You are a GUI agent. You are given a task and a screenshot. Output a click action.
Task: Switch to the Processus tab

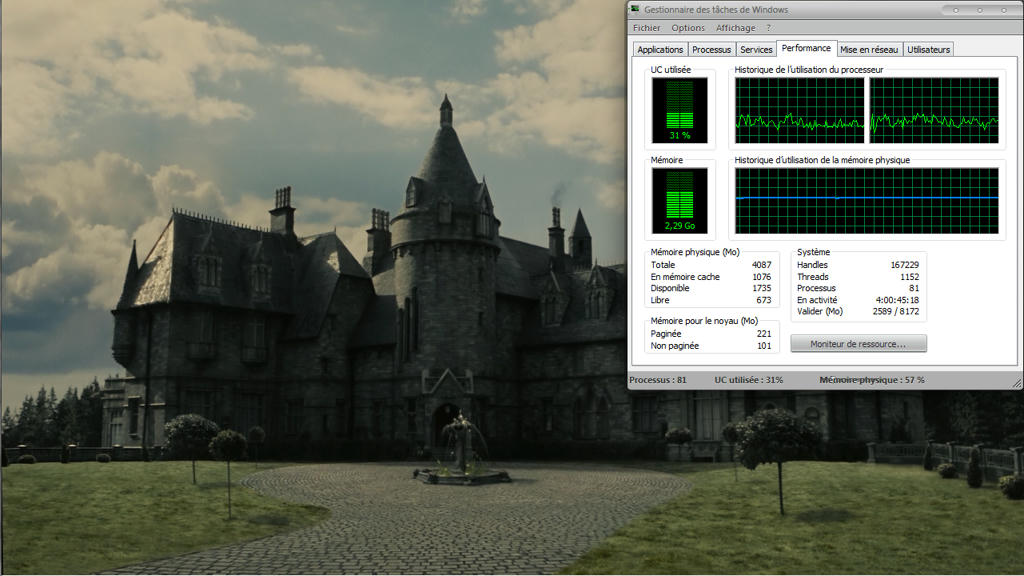(x=711, y=49)
